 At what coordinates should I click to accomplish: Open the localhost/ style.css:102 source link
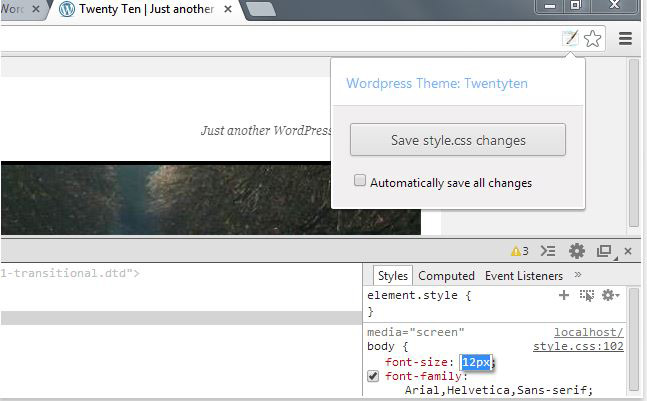(579, 339)
